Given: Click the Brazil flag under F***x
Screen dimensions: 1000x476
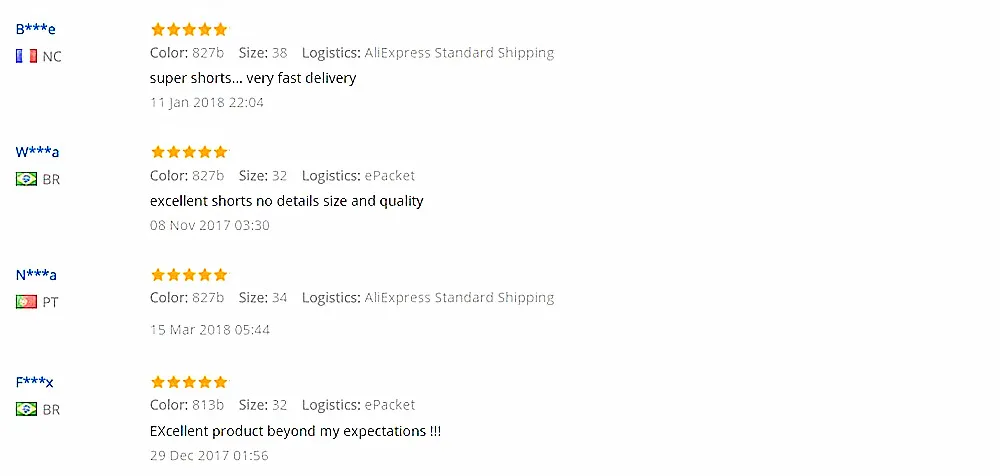Looking at the screenshot, I should tap(26, 409).
